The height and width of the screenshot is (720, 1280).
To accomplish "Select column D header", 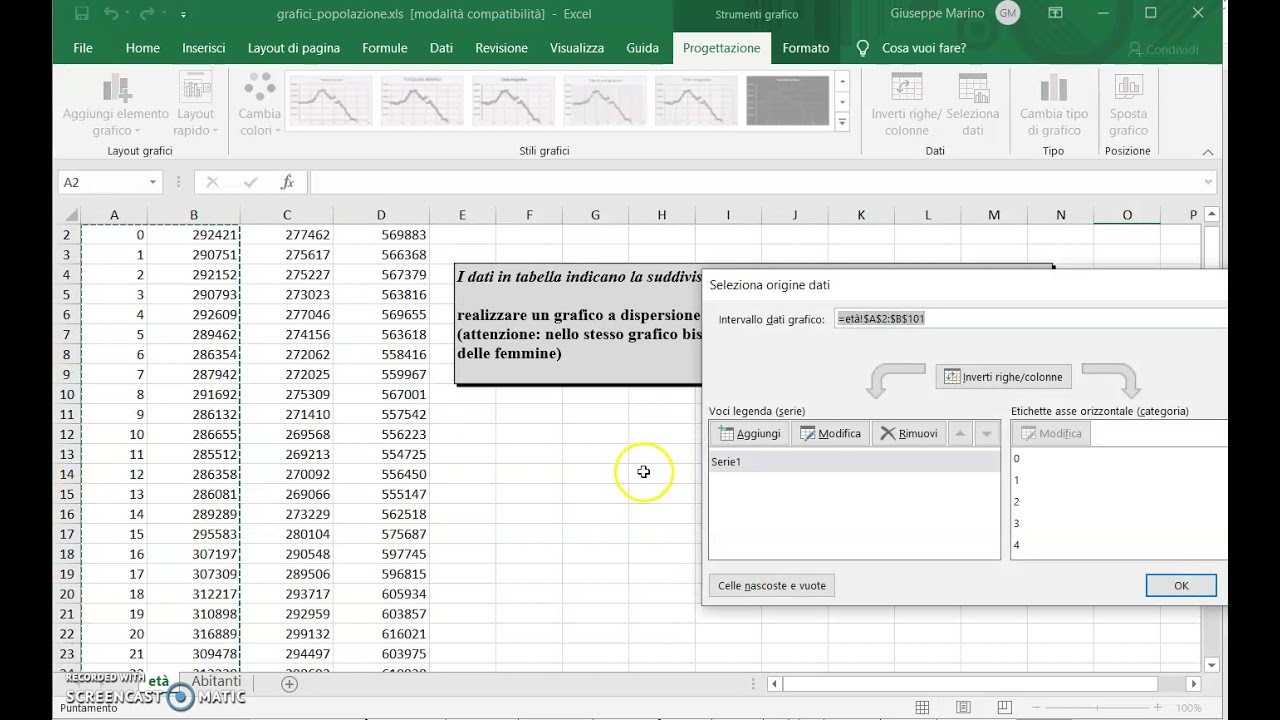I will [x=381, y=215].
